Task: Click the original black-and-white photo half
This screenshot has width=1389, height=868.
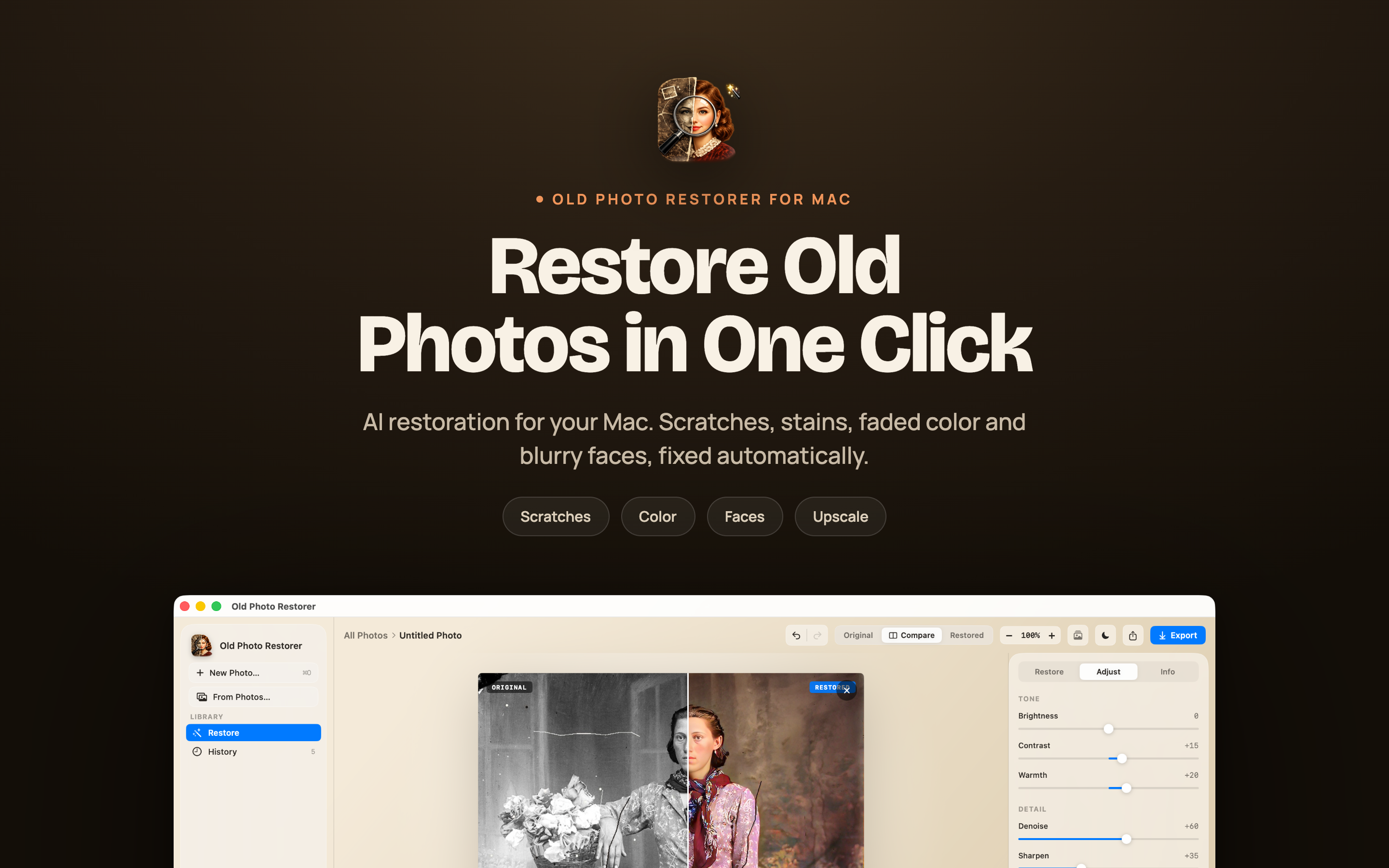Action: coord(583,771)
